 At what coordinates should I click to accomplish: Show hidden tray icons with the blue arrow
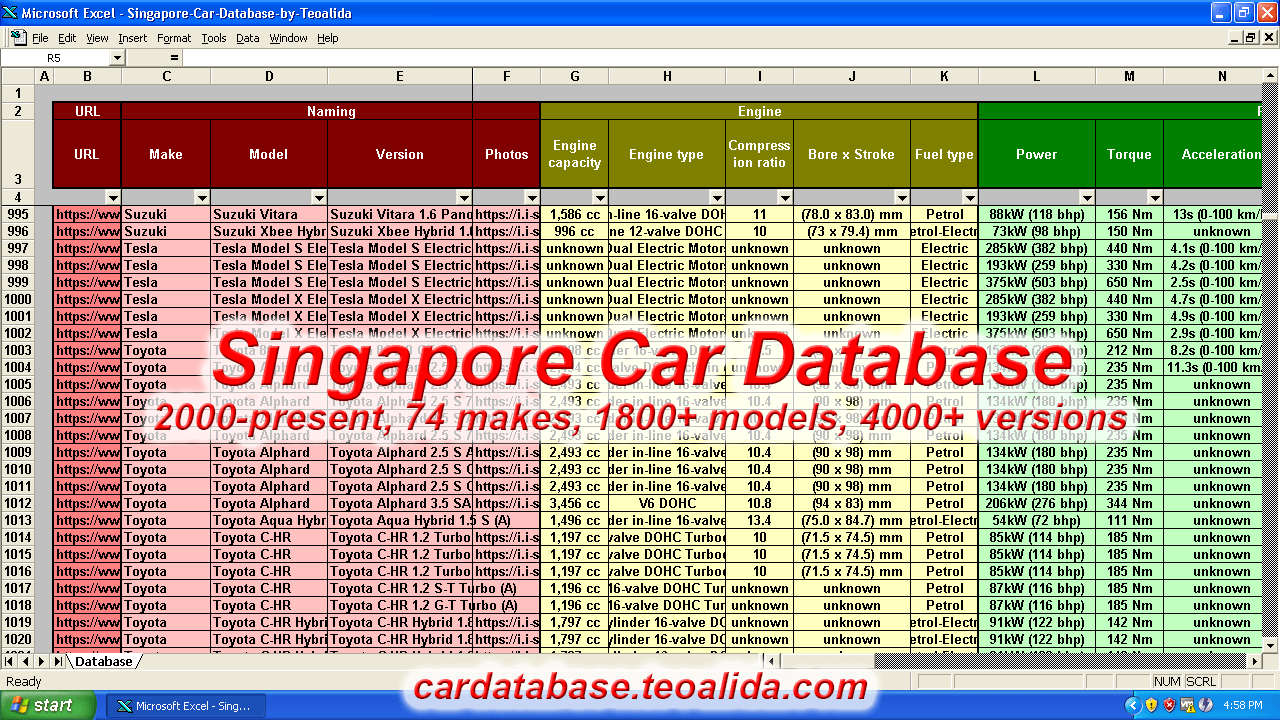click(x=1133, y=705)
